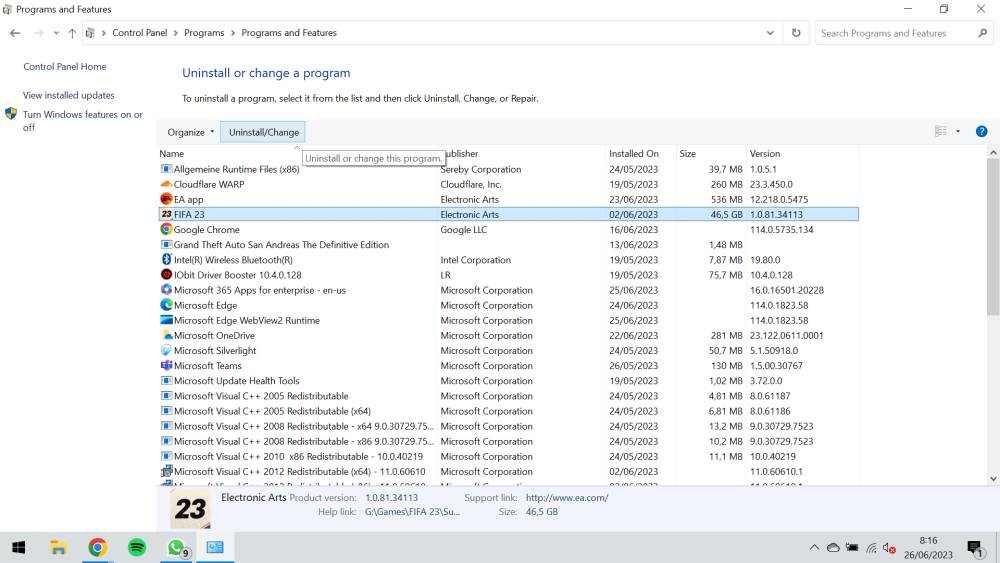Open the Windows Start button

point(18,547)
